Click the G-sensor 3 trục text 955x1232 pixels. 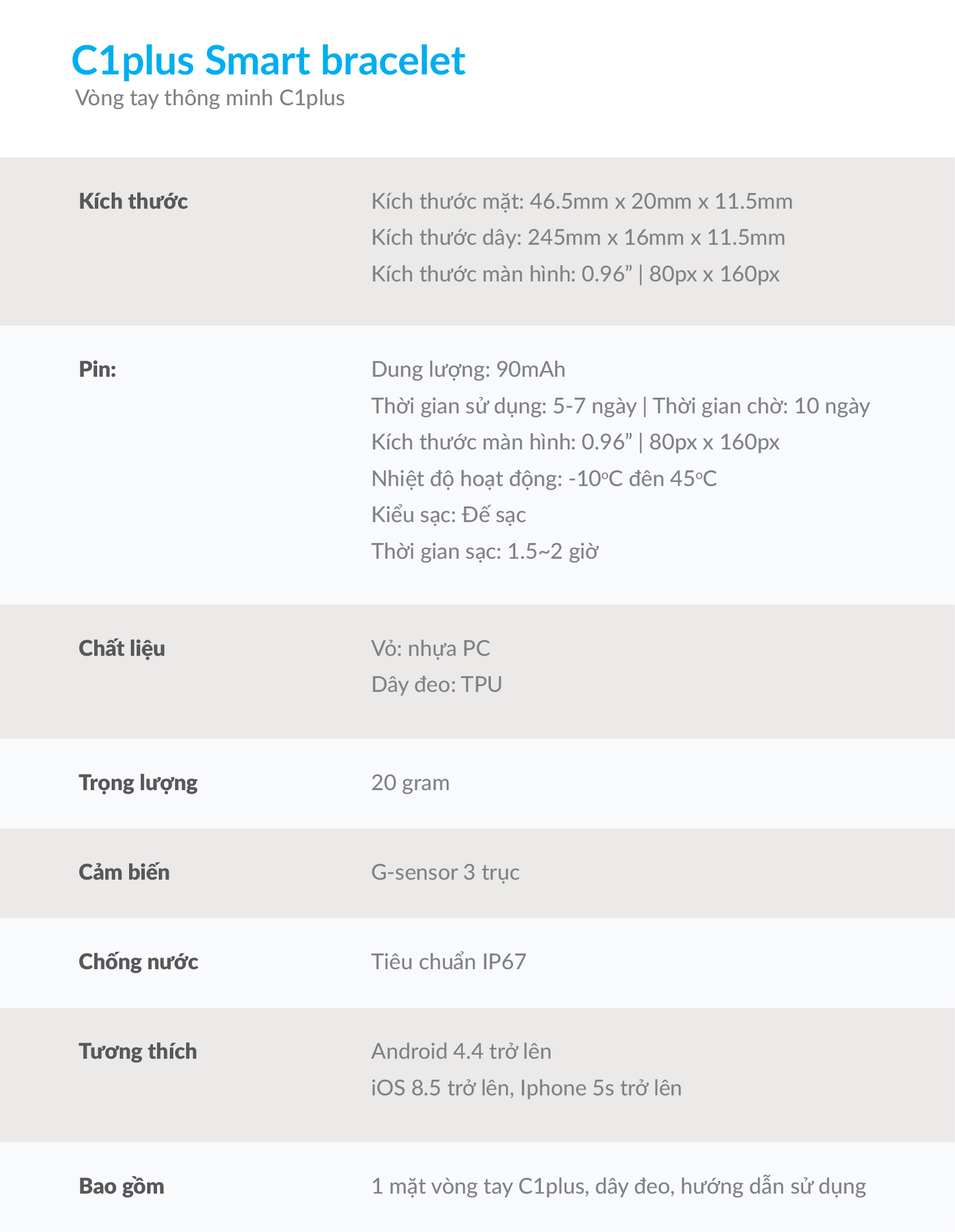point(445,873)
